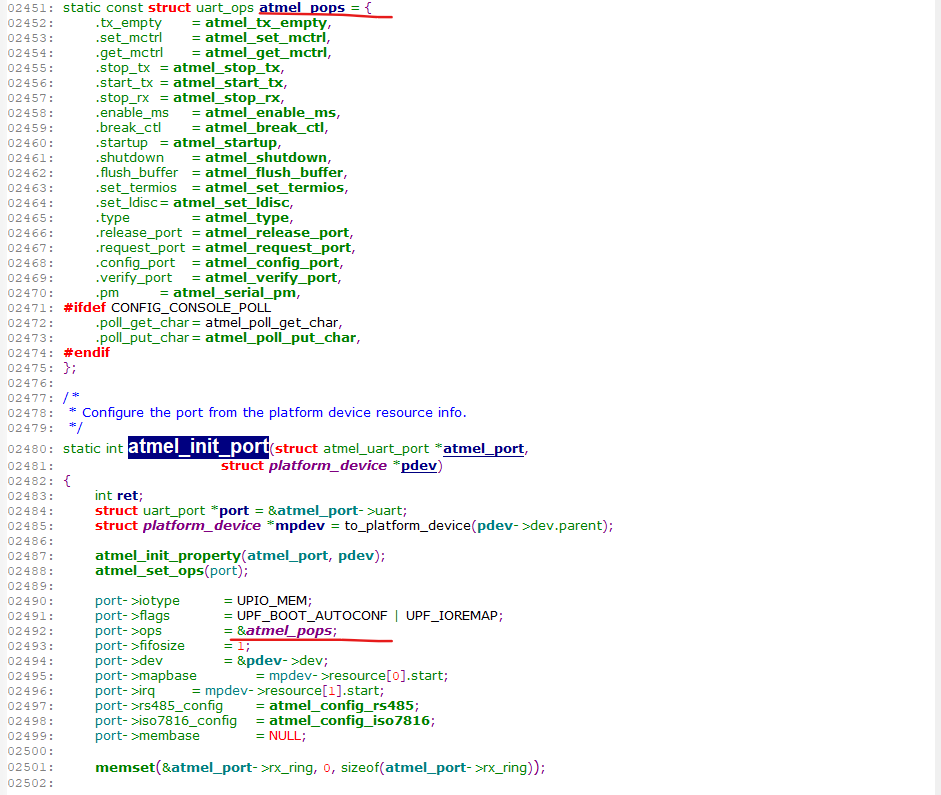Click the highlighted atmel_init_port identifier
Viewport: 941px width, 795px height.
[x=197, y=447]
